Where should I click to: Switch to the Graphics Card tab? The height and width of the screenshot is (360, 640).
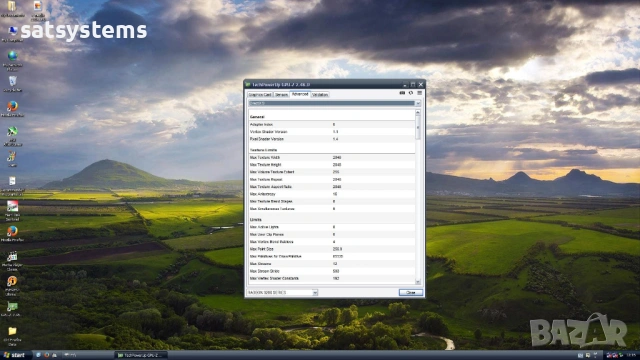[260, 95]
